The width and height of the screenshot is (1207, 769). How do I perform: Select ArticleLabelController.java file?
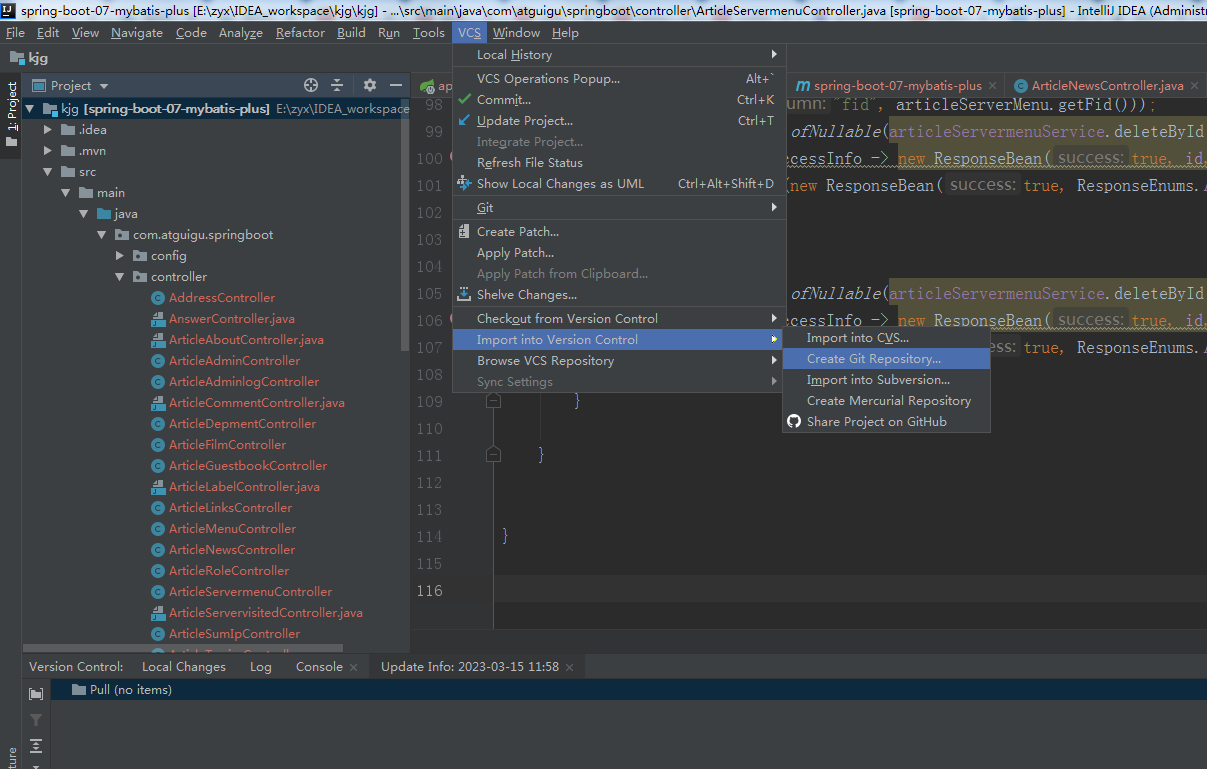(244, 487)
